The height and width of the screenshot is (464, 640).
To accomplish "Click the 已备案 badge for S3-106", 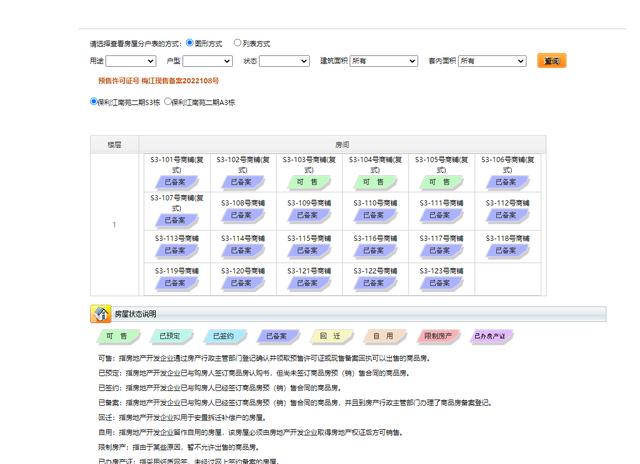I will pos(507,182).
